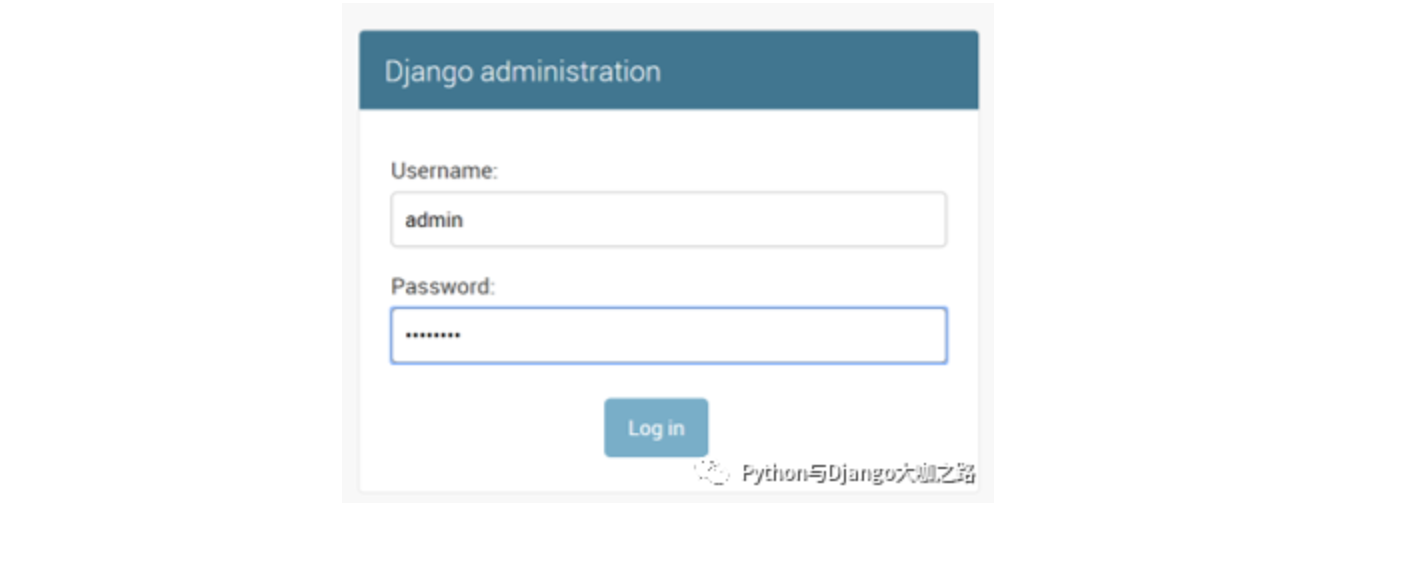This screenshot has width=1415, height=565.
Task: Place cursor after the last password dot
Action: (x=462, y=336)
